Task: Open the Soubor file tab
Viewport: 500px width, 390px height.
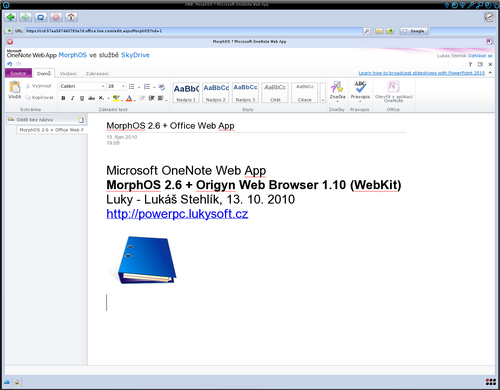Action: pyautogui.click(x=18, y=73)
